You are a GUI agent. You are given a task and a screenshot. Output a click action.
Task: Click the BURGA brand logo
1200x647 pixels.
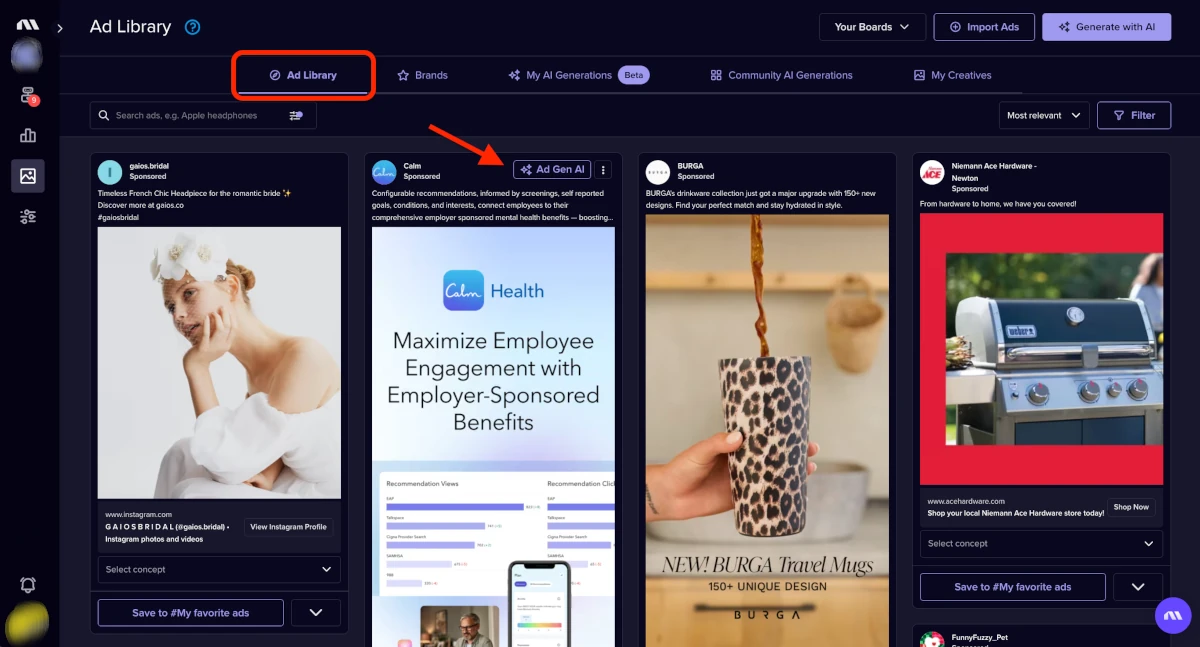click(x=658, y=172)
